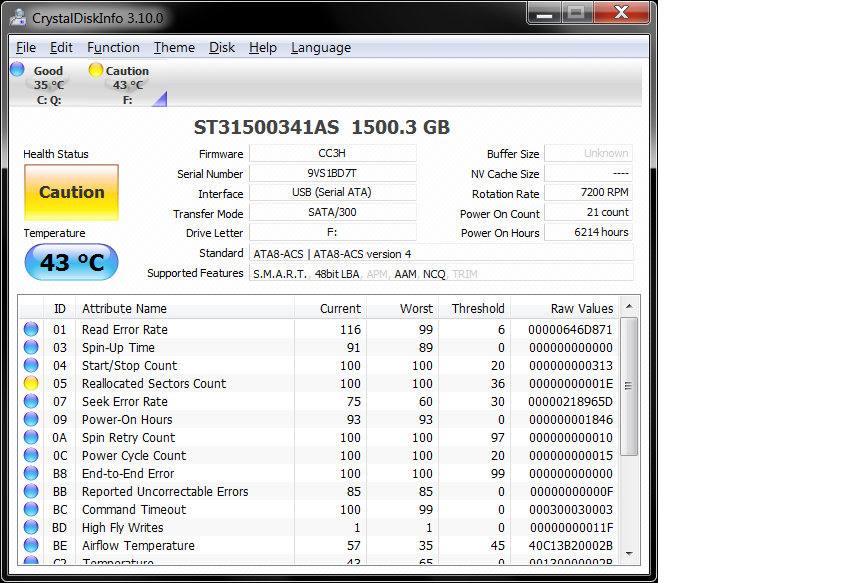The image size is (864, 583).
Task: Open the Language menu
Action: [320, 47]
